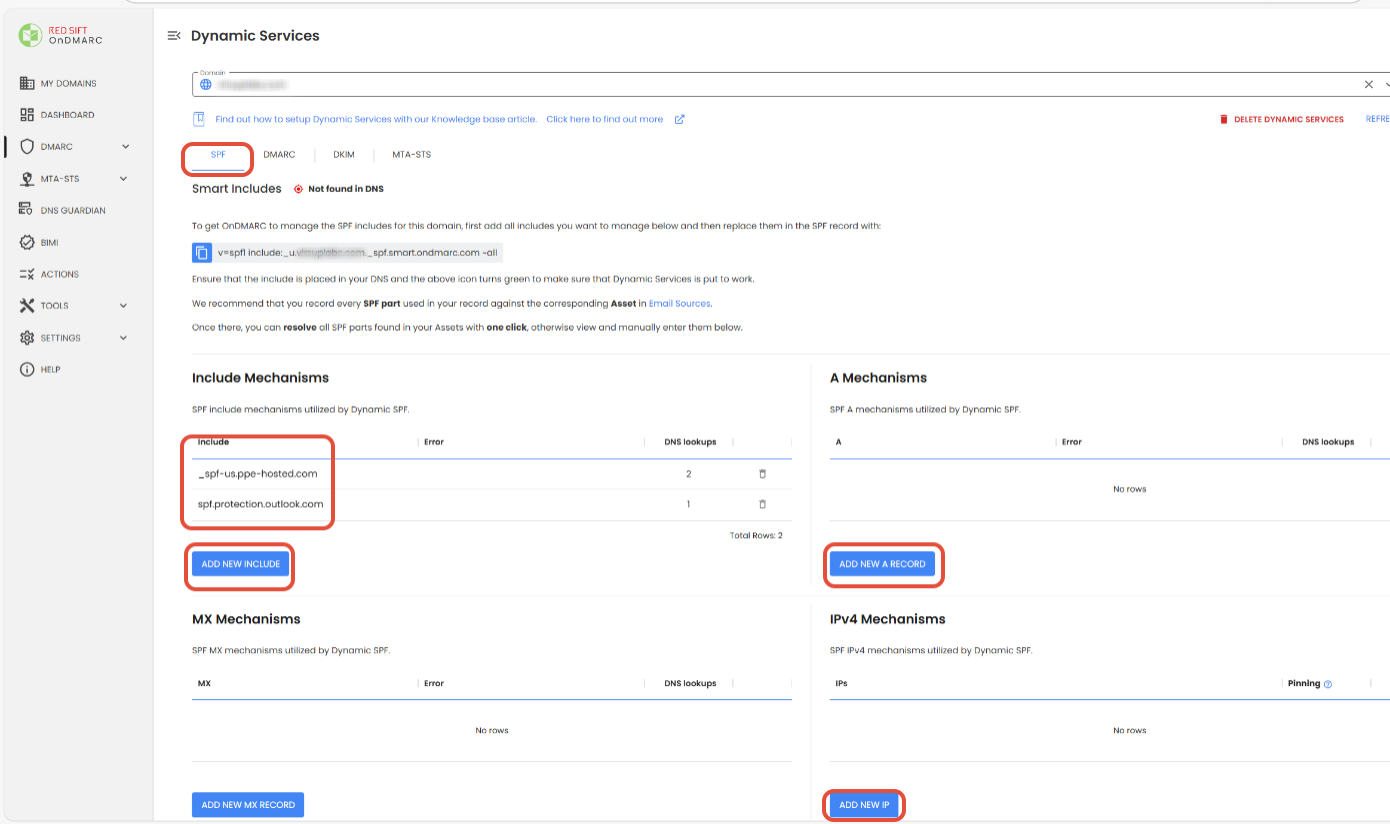This screenshot has width=1390, height=824.
Task: Switch to the DKIM tab
Action: coord(344,155)
